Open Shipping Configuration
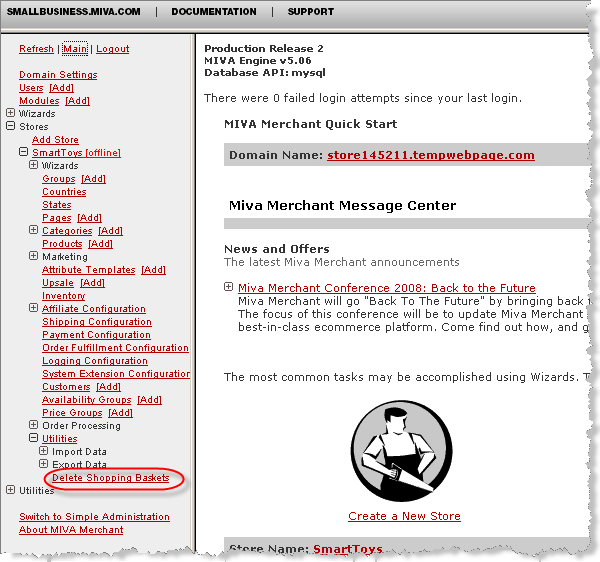Viewport: 600px width, 562px height. tap(97, 322)
